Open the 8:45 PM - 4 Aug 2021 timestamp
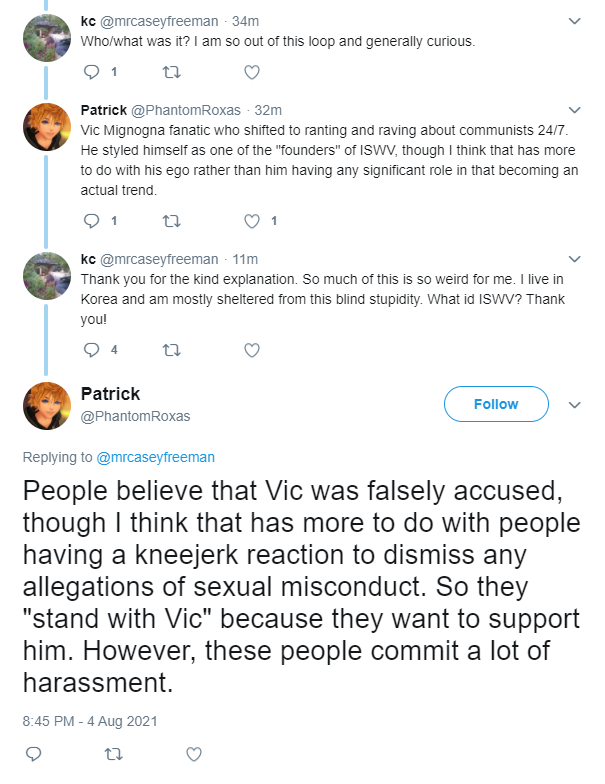 pyautogui.click(x=90, y=721)
